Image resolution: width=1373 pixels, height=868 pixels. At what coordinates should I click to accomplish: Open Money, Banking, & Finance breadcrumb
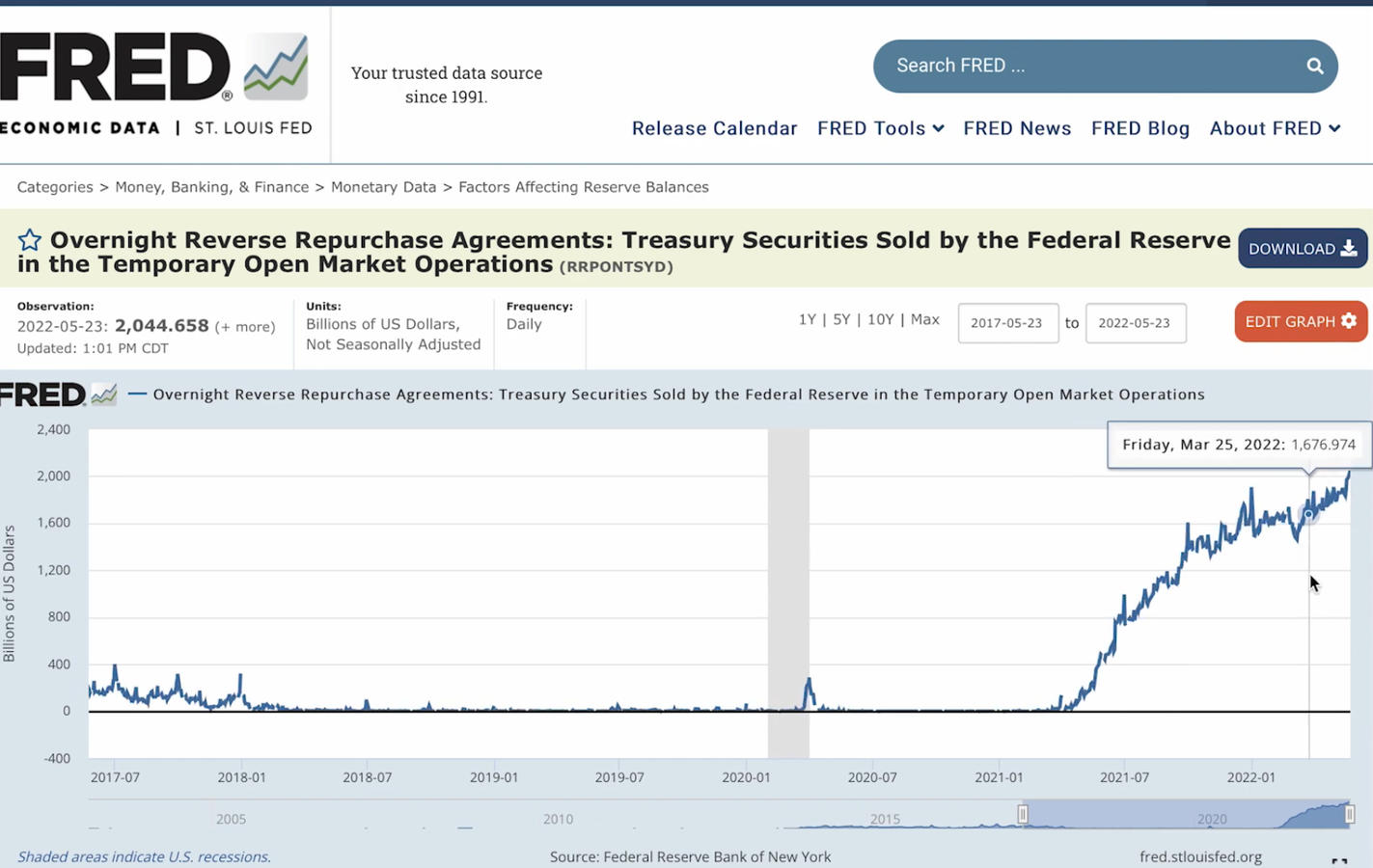coord(212,187)
